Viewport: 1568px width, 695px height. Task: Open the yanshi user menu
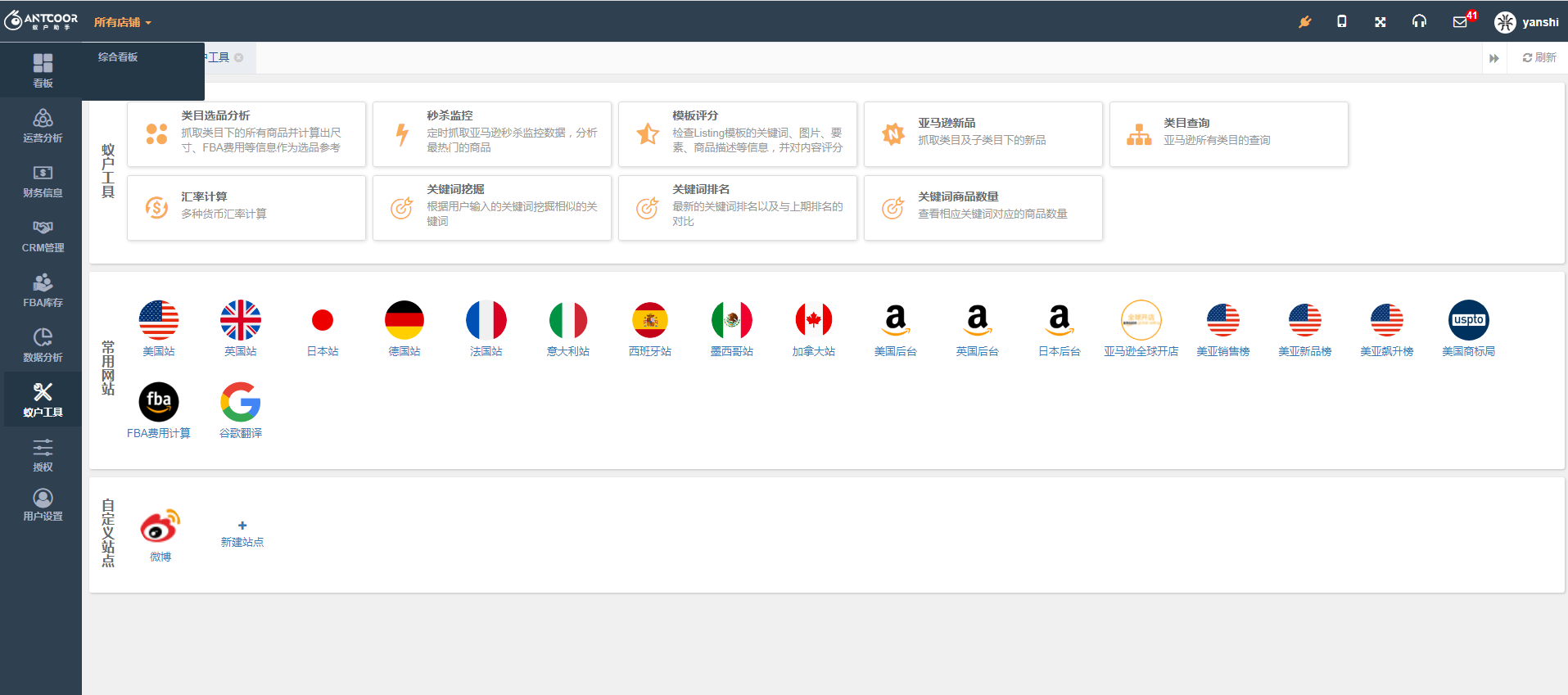[1526, 22]
